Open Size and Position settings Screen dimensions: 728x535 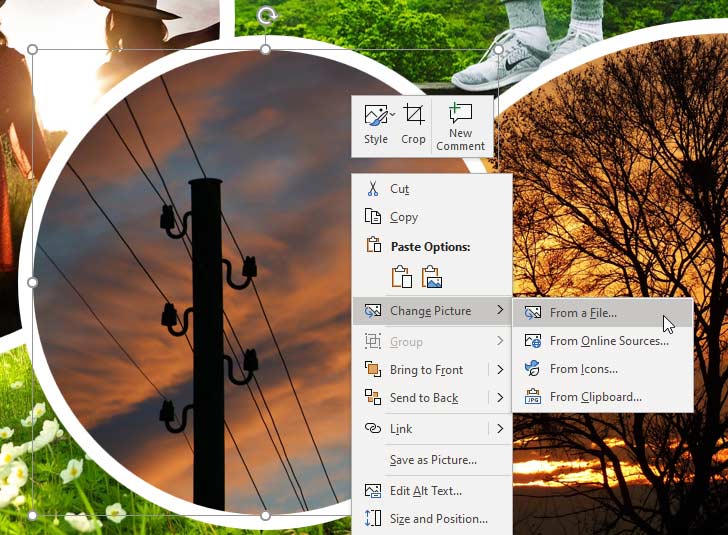438,519
